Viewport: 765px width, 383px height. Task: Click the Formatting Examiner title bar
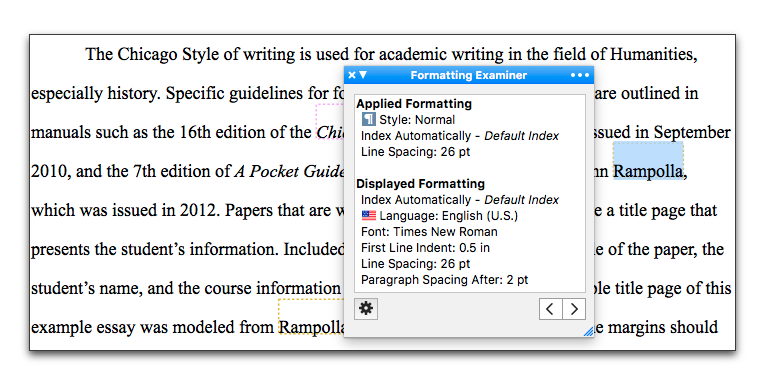coord(469,75)
